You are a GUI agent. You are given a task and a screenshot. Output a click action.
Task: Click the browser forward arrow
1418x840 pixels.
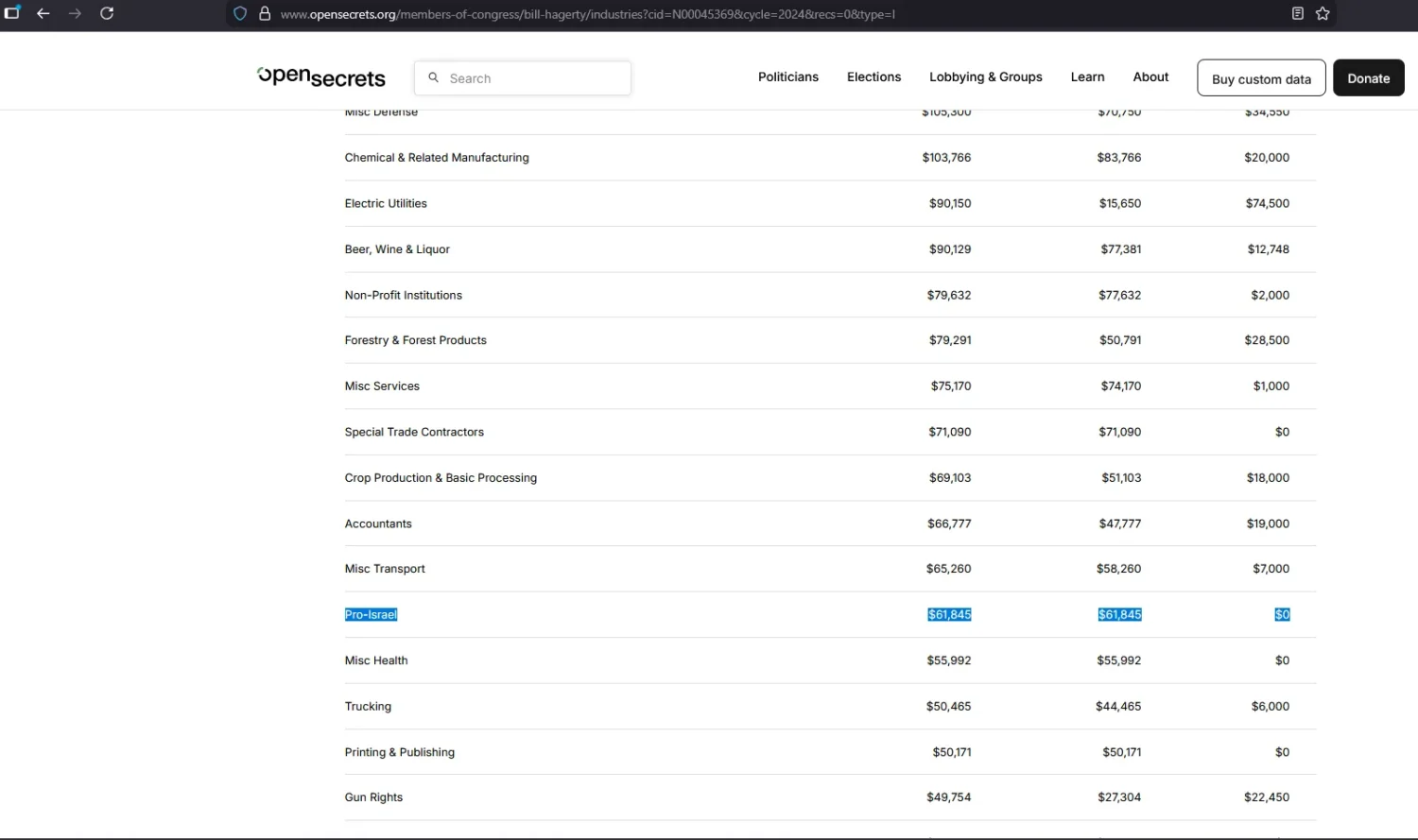point(76,13)
